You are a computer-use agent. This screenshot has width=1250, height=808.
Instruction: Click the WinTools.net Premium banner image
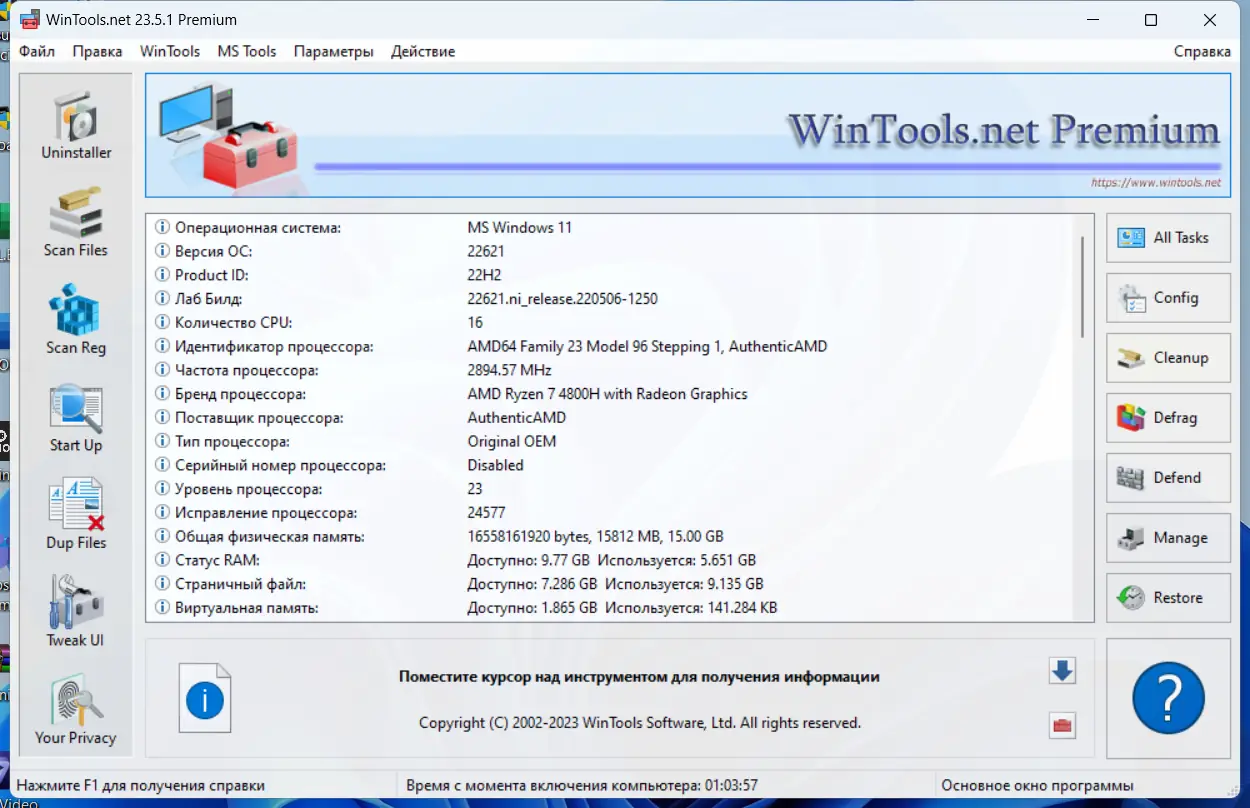688,135
